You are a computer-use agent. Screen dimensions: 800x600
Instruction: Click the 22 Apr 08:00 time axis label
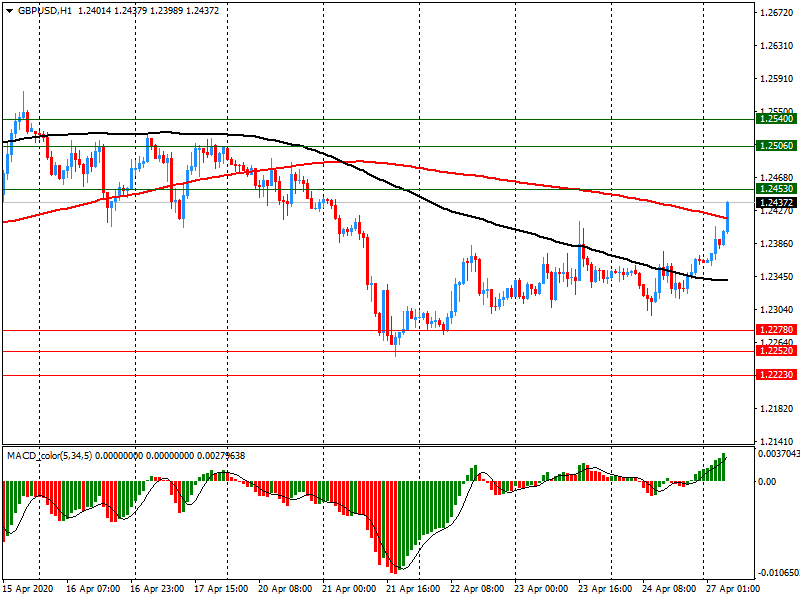pos(477,589)
